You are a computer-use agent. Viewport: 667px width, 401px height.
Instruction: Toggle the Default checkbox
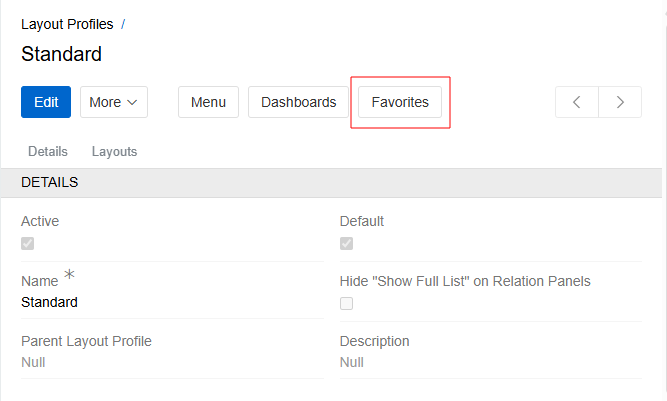pyautogui.click(x=346, y=244)
